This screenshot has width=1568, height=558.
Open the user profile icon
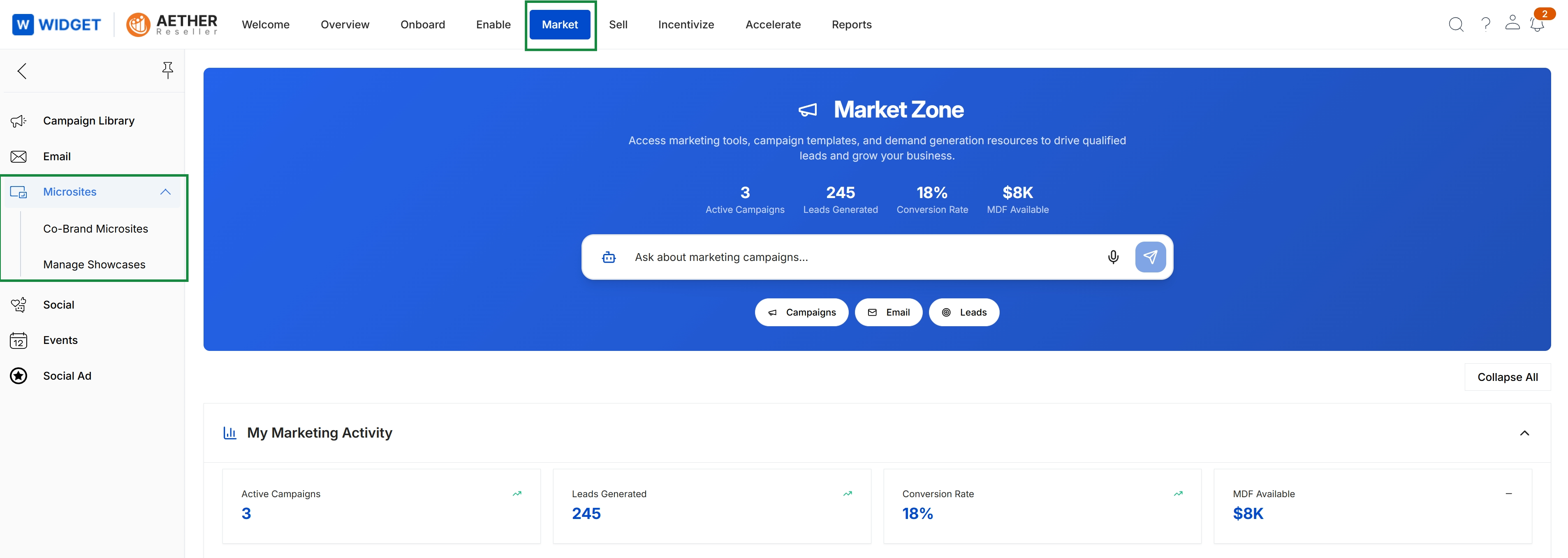click(x=1512, y=23)
